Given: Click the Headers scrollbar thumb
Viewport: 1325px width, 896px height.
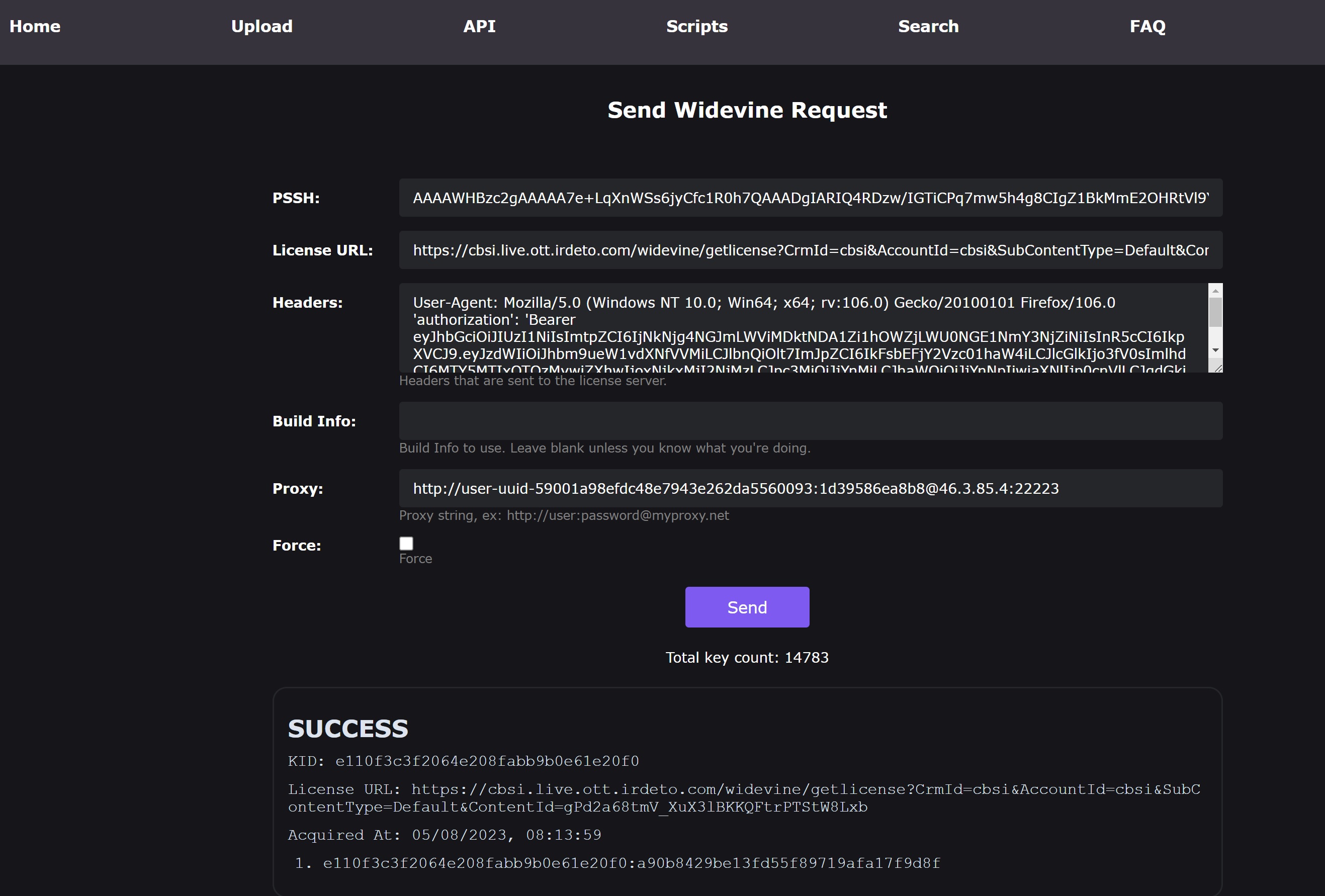Looking at the screenshot, I should pyautogui.click(x=1215, y=312).
